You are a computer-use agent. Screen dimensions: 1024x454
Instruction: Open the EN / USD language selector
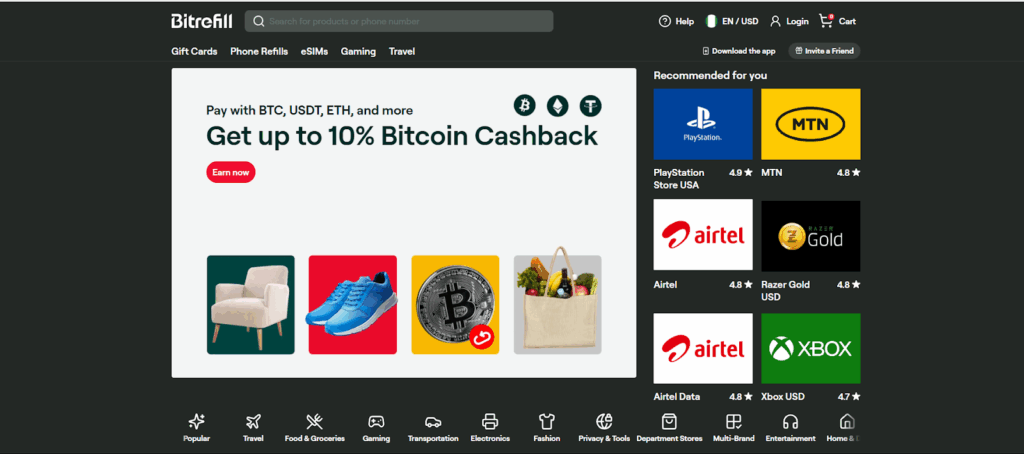point(732,22)
